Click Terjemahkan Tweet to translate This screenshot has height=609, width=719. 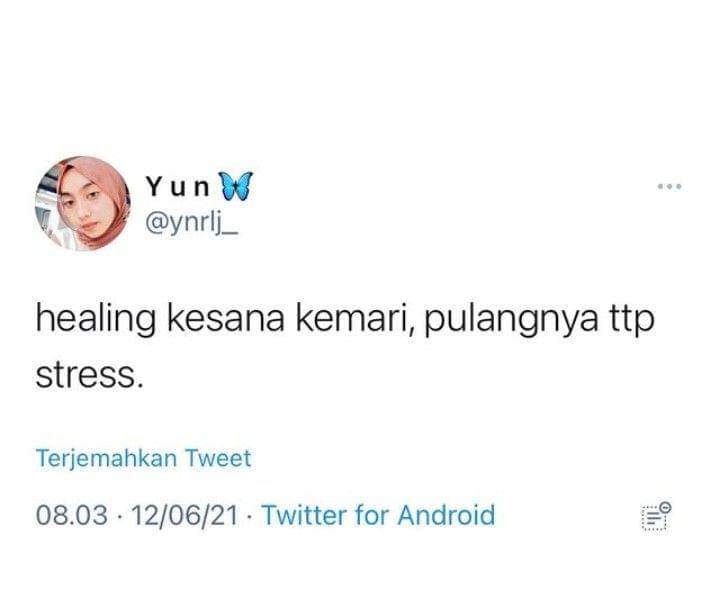(144, 458)
